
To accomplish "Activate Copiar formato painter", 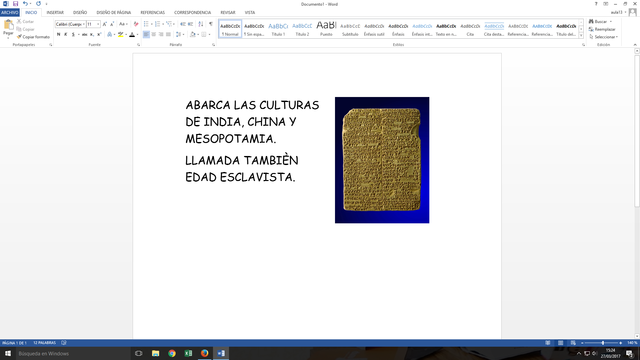I will tap(33, 37).
